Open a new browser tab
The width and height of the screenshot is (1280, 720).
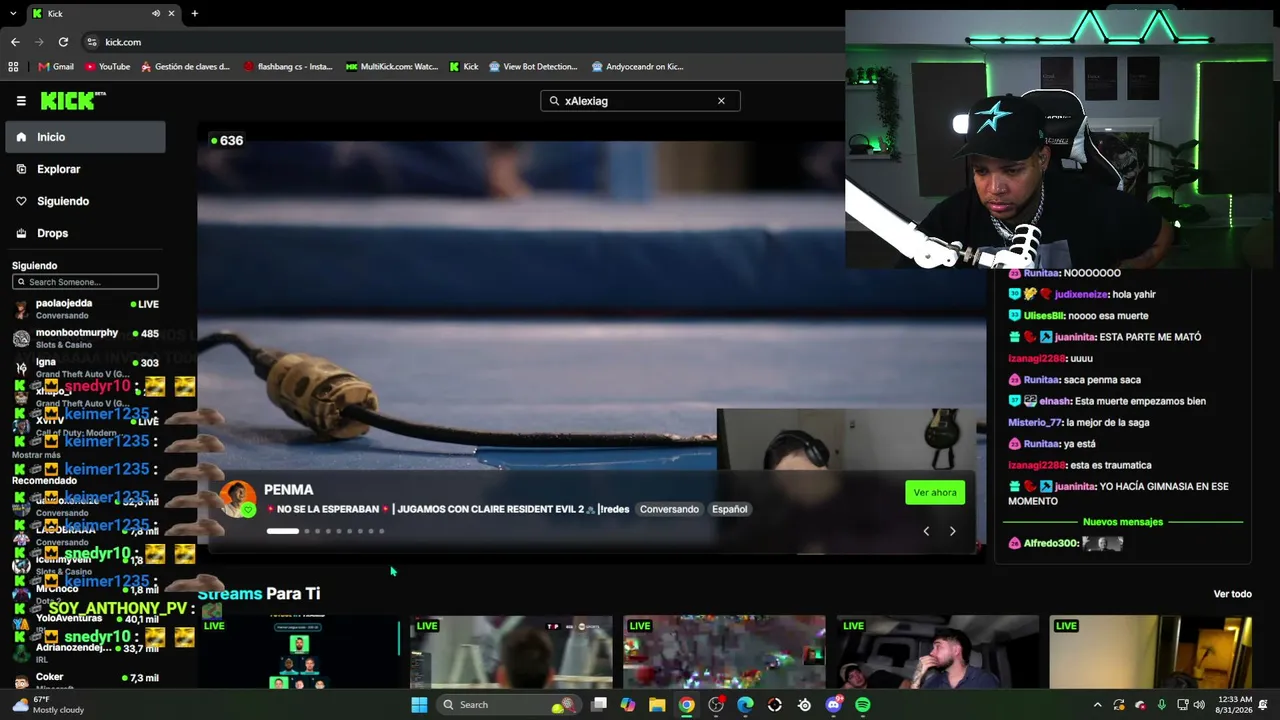(x=194, y=13)
